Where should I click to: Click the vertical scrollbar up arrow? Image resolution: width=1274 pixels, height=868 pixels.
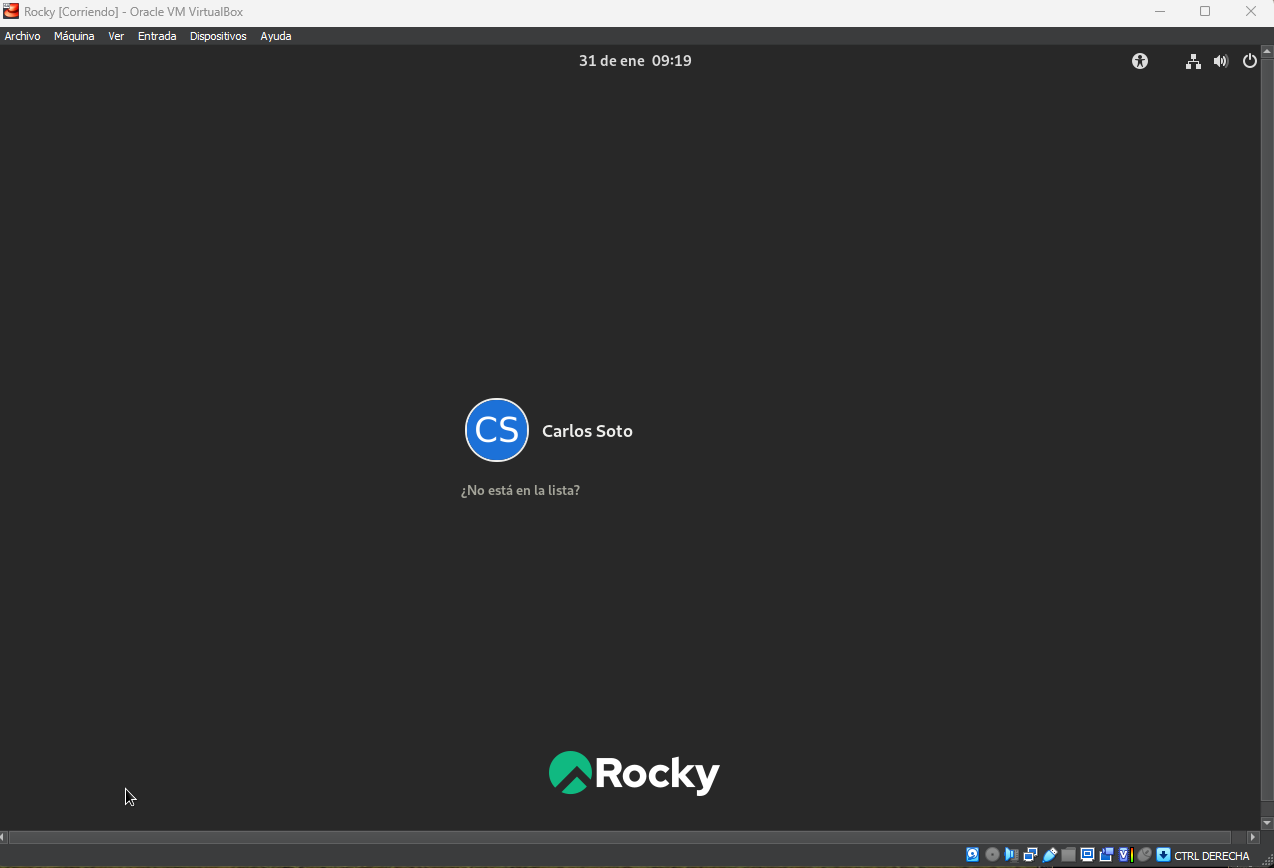pos(1267,52)
